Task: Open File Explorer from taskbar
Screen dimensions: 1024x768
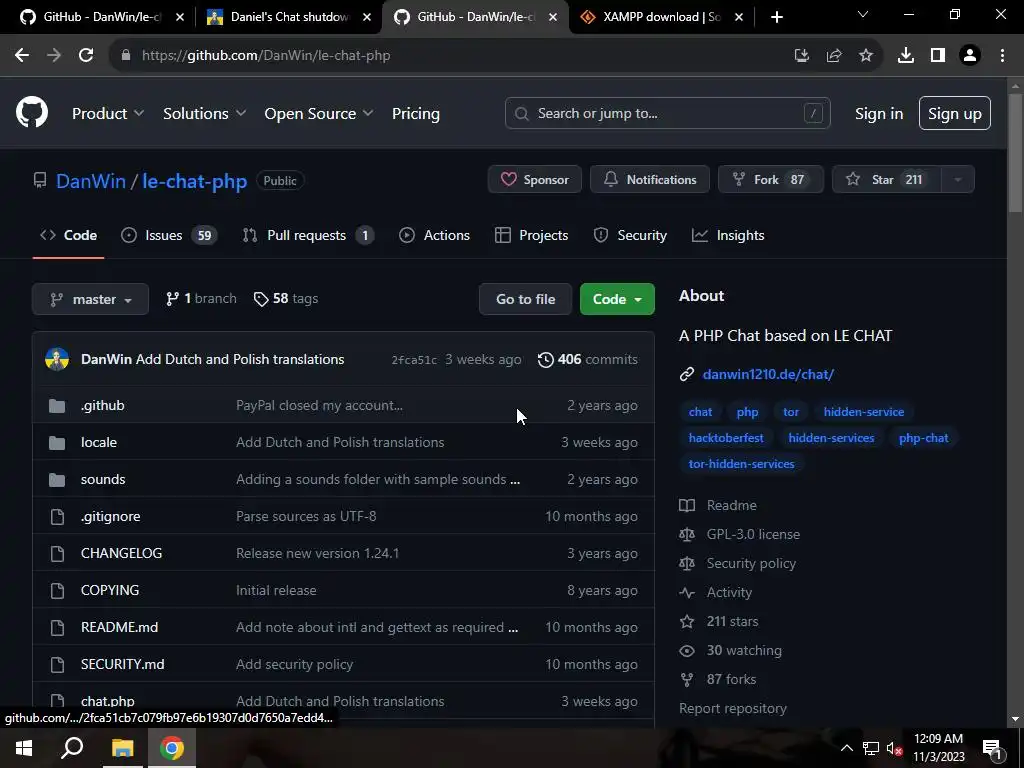Action: [x=122, y=748]
